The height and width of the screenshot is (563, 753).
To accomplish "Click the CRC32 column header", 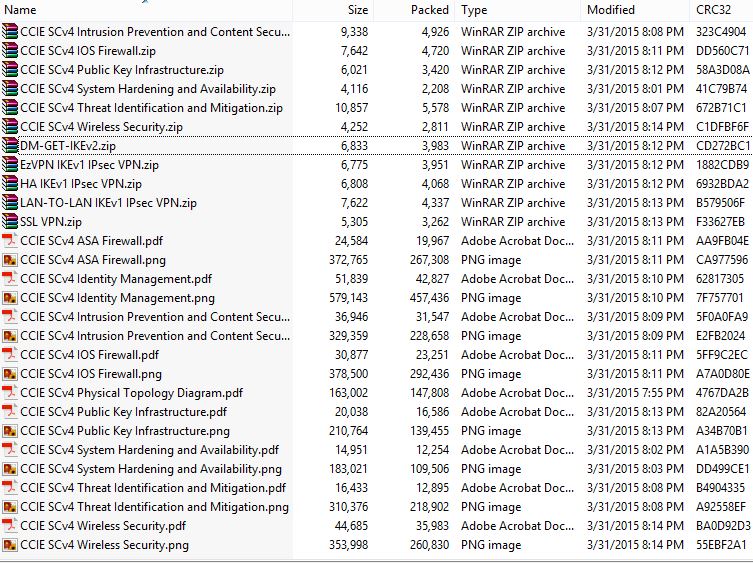I will (x=721, y=10).
